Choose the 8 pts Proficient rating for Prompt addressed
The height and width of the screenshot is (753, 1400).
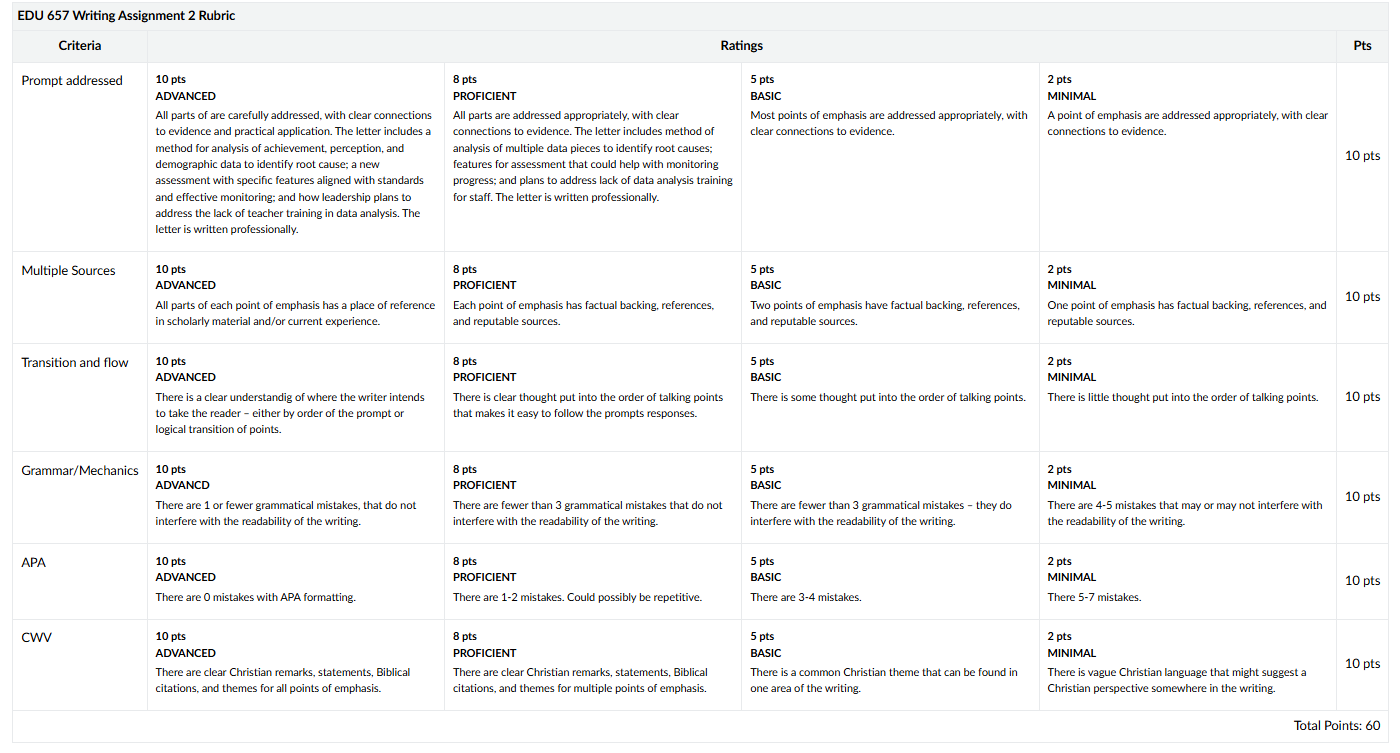point(593,156)
